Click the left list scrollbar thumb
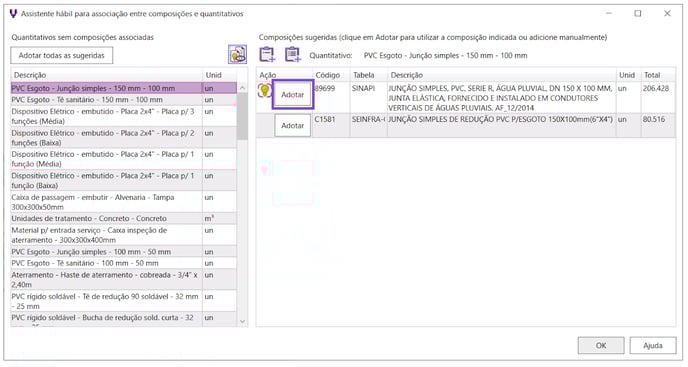This screenshot has width=688, height=367. pos(242,116)
